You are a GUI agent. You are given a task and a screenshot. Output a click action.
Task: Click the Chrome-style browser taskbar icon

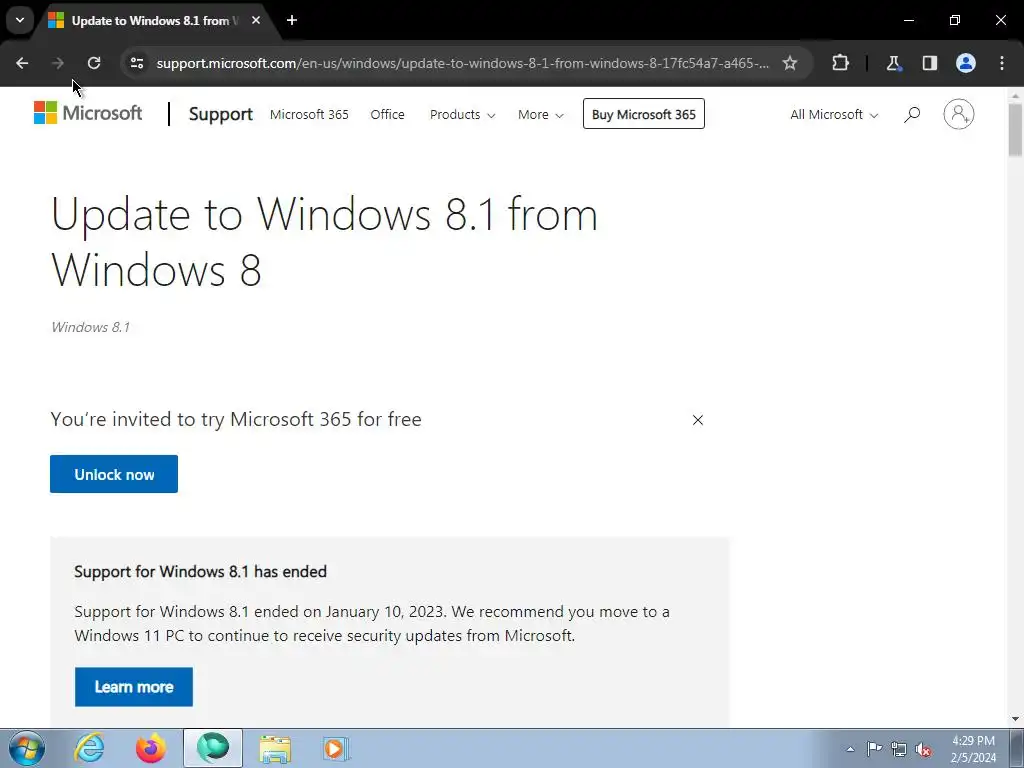point(213,748)
